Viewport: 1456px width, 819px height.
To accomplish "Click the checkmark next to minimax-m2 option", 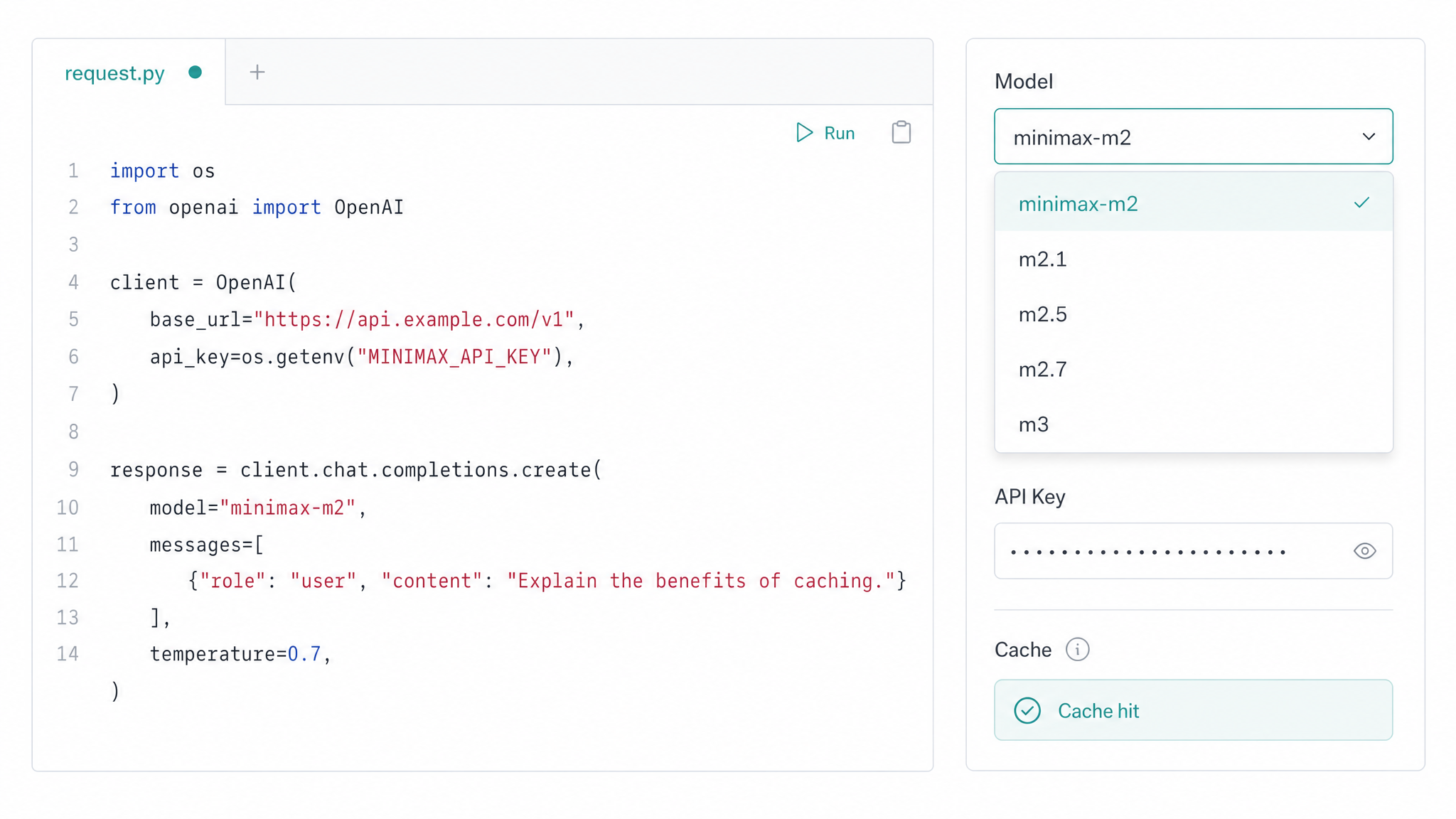I will [x=1361, y=203].
